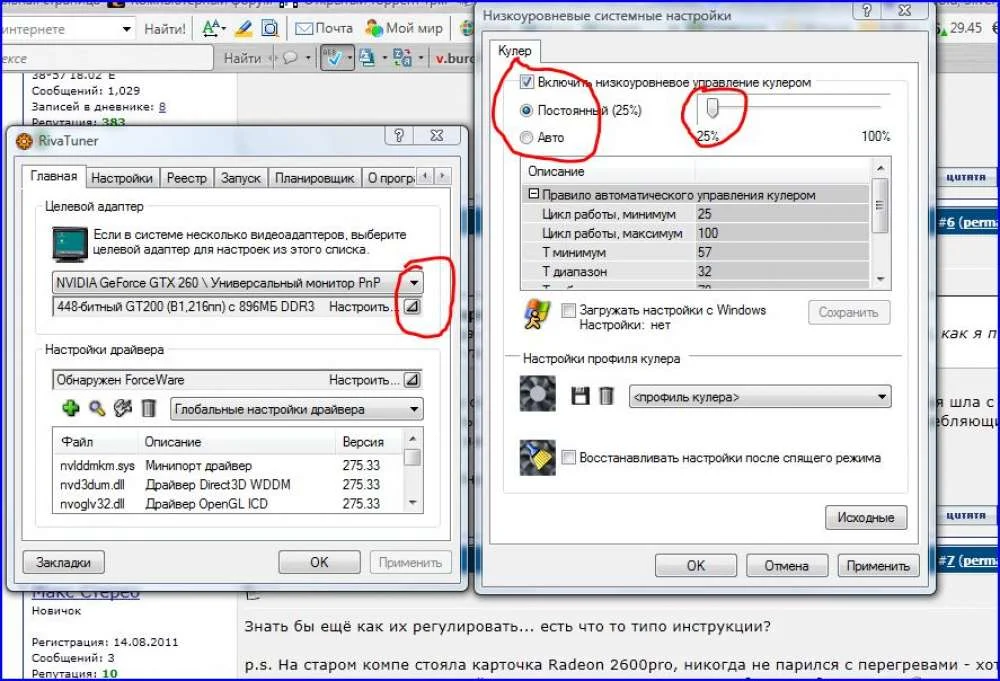Image resolution: width=1000 pixels, height=681 pixels.
Task: Click the trash icon beside cooler profile
Action: tap(607, 396)
